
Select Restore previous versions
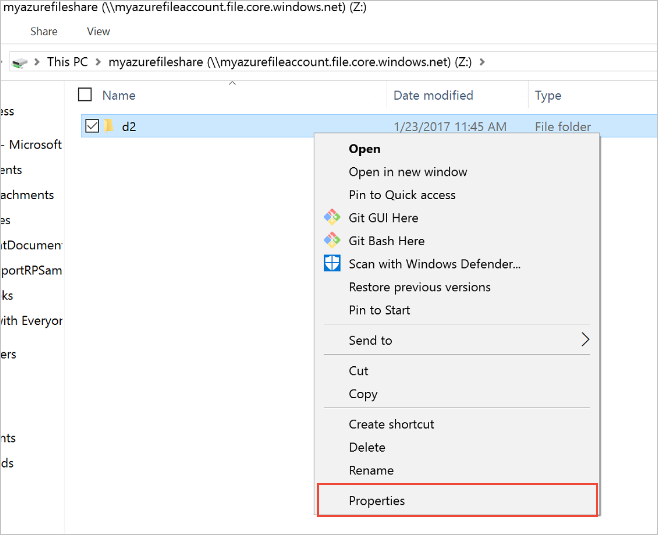coord(420,287)
